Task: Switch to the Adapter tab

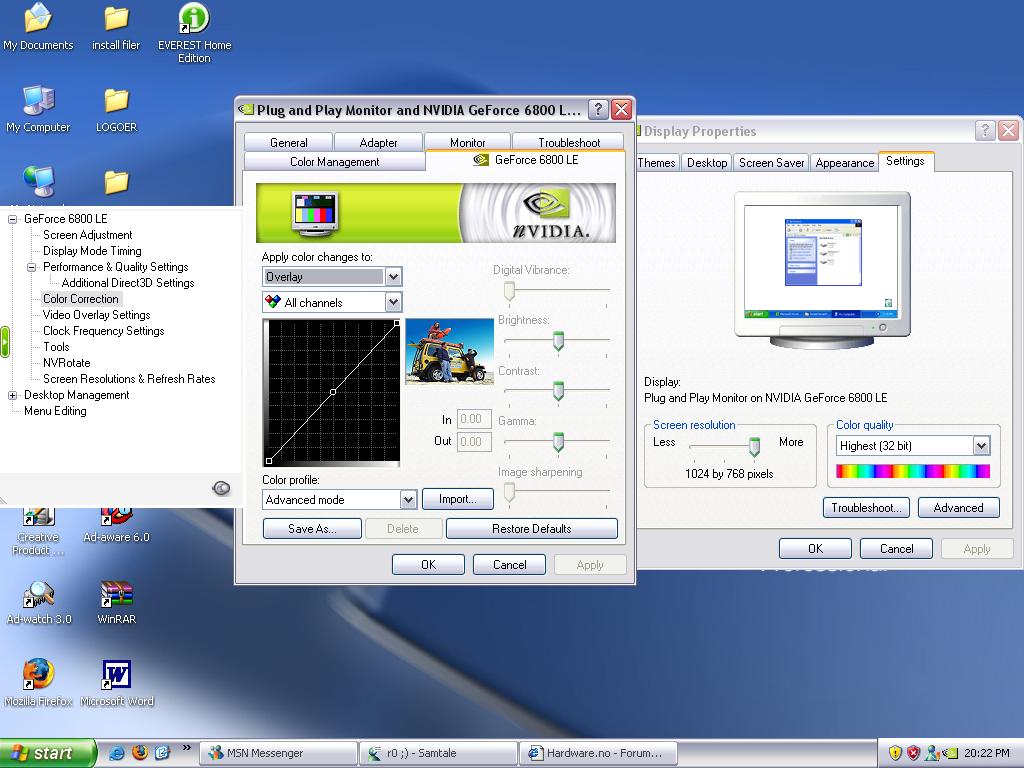Action: 378,142
